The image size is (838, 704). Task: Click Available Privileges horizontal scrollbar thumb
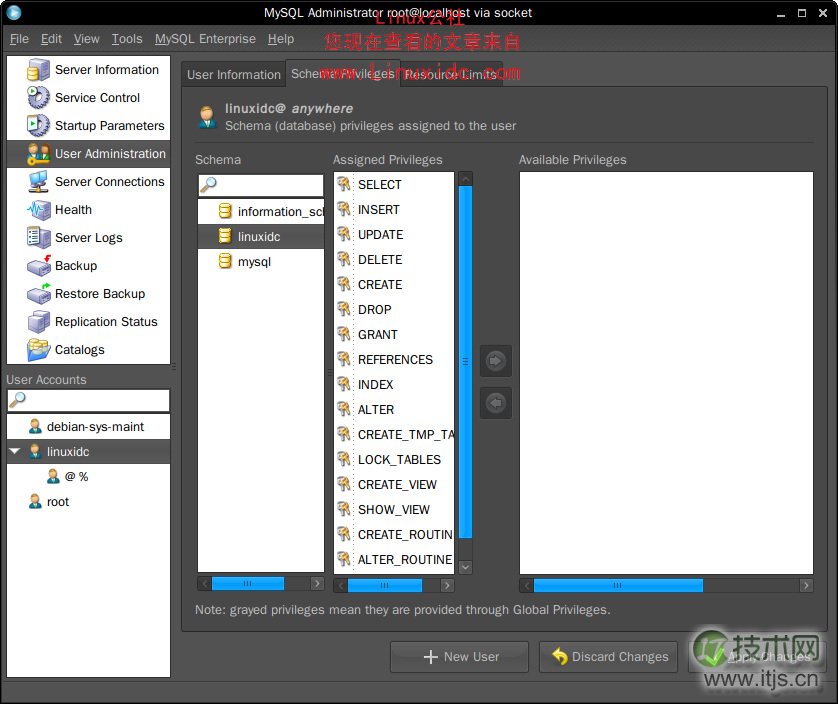coord(618,585)
